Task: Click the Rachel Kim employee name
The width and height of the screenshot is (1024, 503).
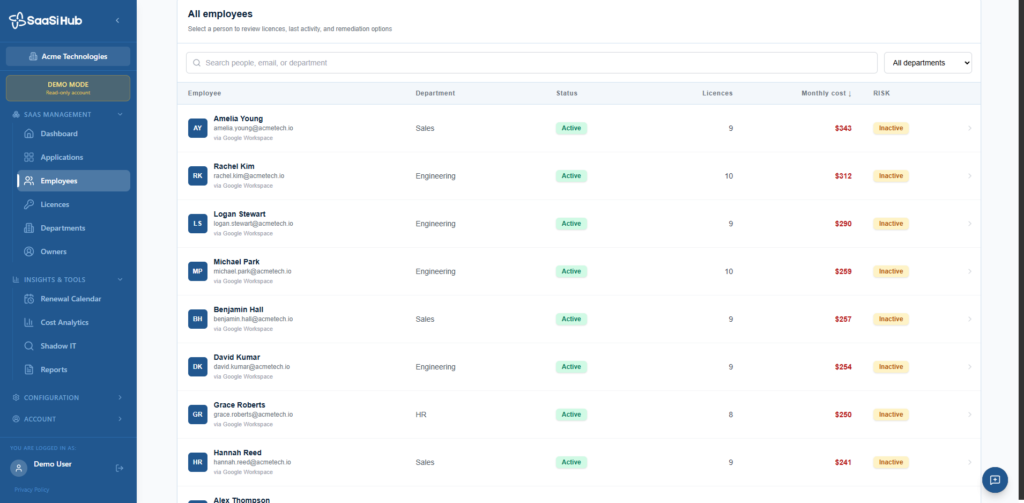Action: tap(234, 167)
